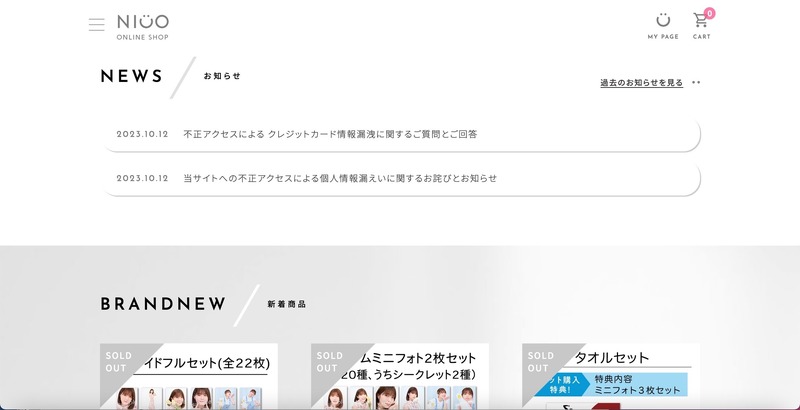Click SOLD OUT badge on タオルセット
Screen dimensions: 800x410
click(540, 361)
